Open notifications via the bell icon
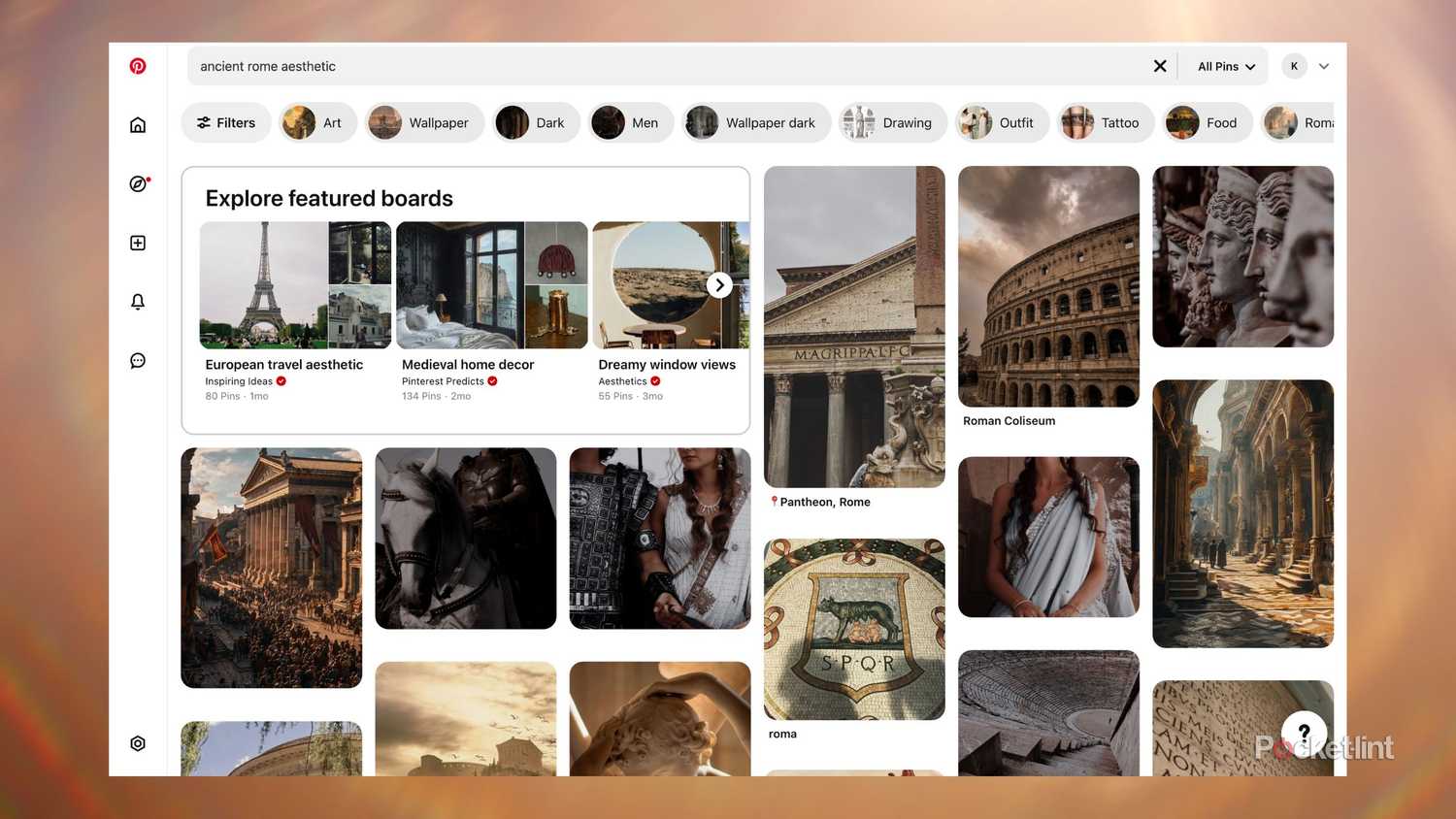The height and width of the screenshot is (819, 1456). pyautogui.click(x=138, y=301)
